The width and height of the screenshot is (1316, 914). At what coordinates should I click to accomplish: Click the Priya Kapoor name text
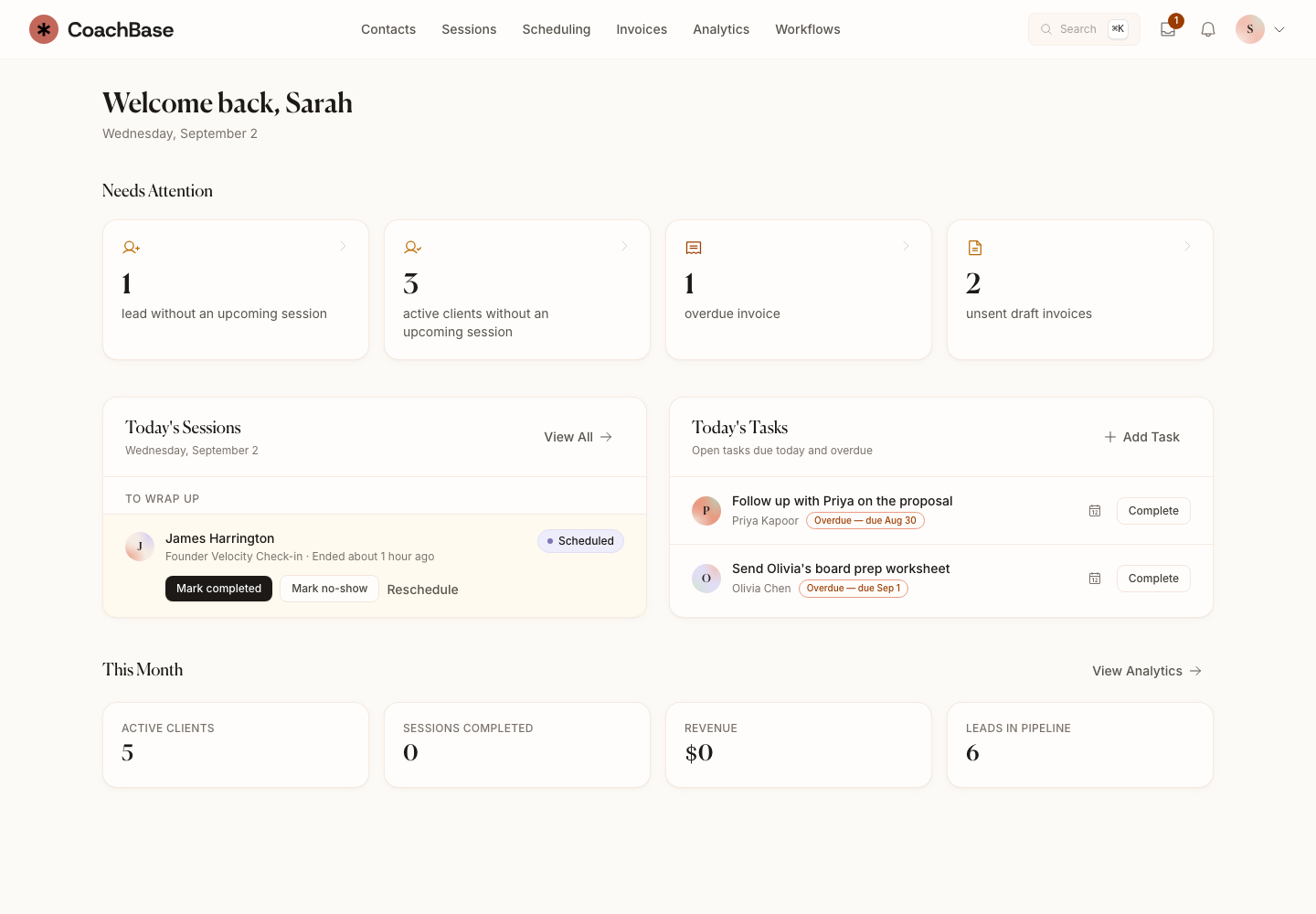pyautogui.click(x=765, y=521)
